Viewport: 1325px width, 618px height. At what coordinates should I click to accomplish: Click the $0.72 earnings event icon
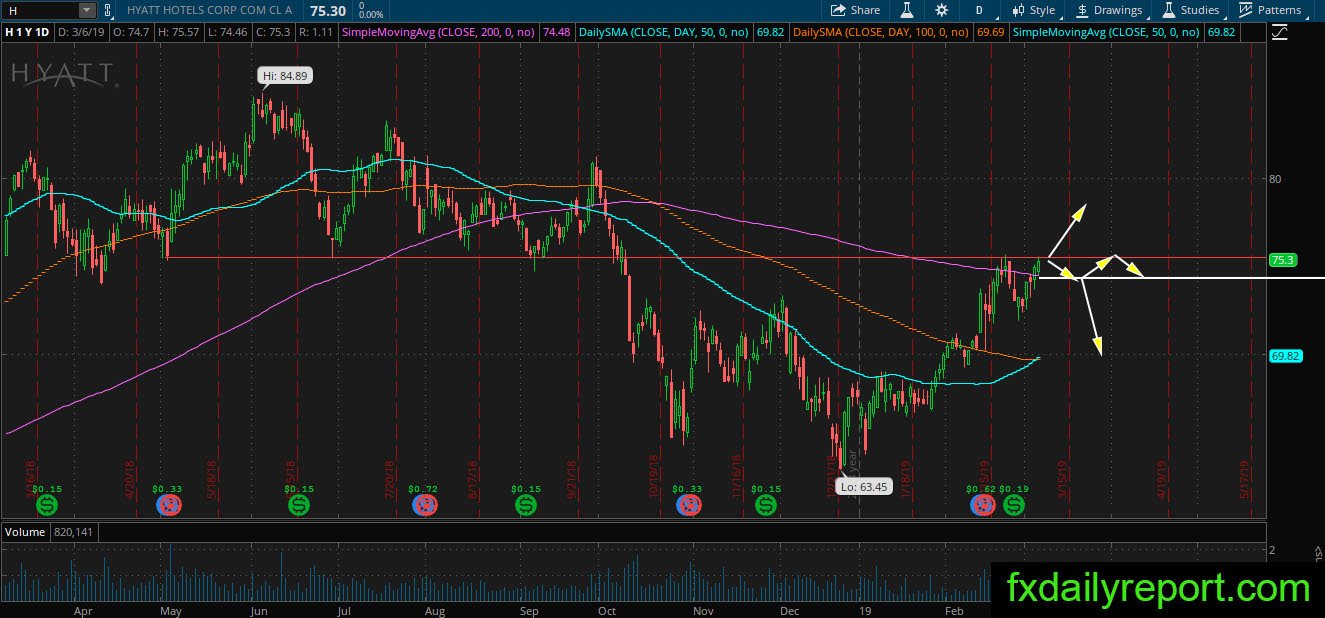427,505
